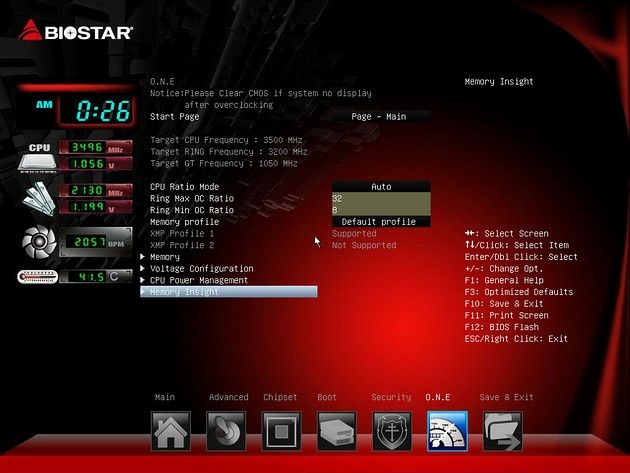This screenshot has height=473, width=630.
Task: Click the 'F10: Save & Exit' hint
Action: pos(504,303)
